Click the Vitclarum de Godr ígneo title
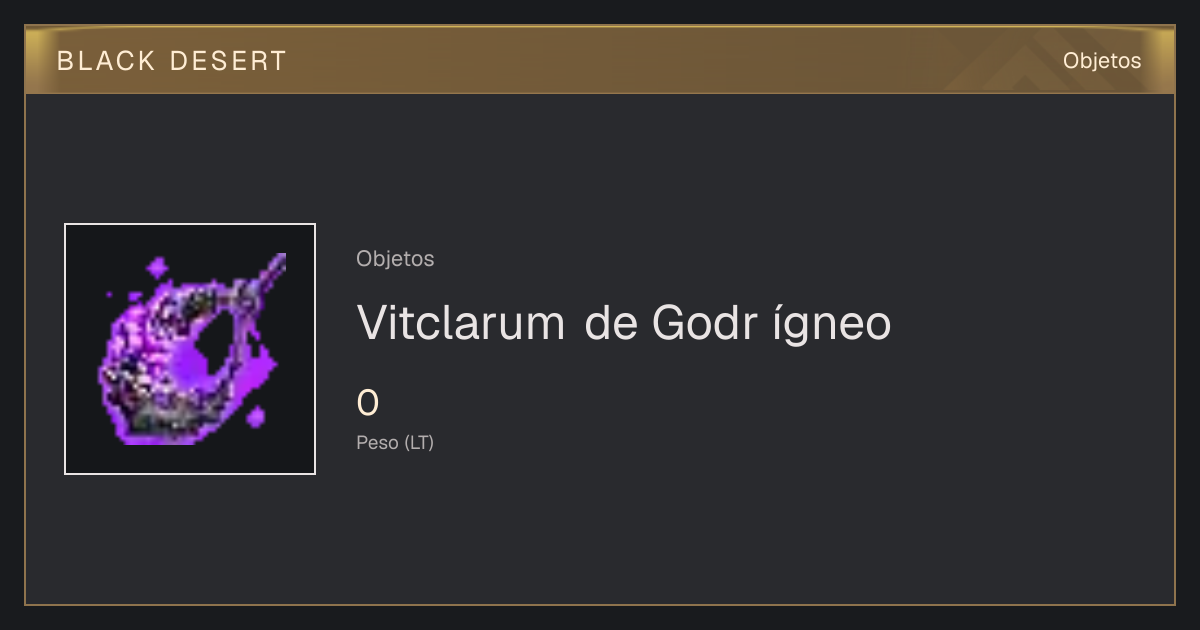The height and width of the screenshot is (630, 1200). click(x=624, y=323)
